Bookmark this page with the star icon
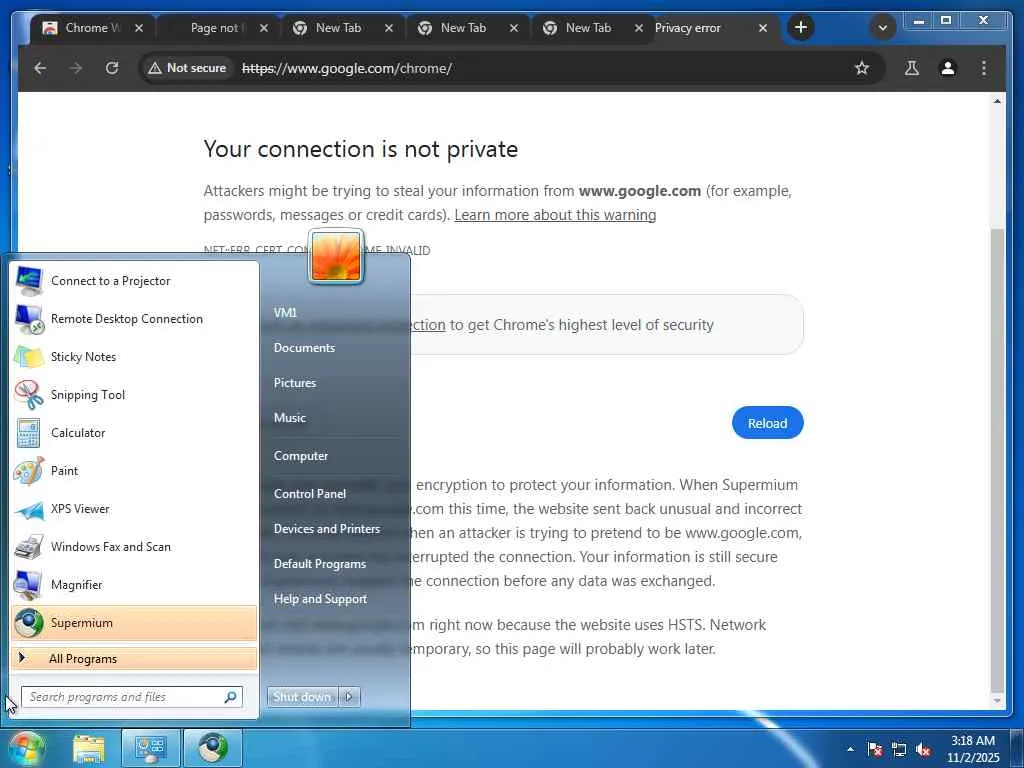1024x768 pixels. tap(861, 68)
